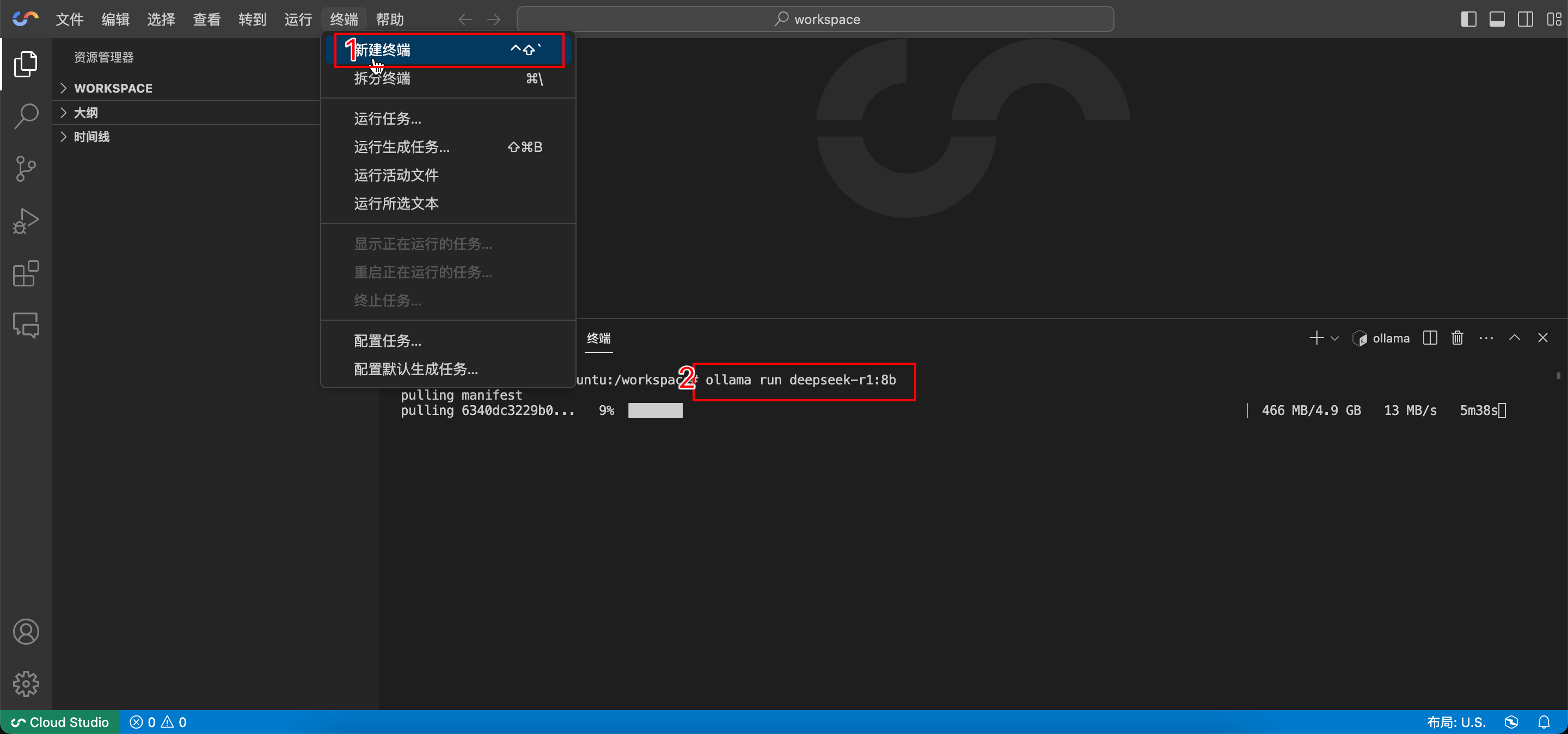
Task: Click Cloud Studio status bar button
Action: [x=60, y=722]
